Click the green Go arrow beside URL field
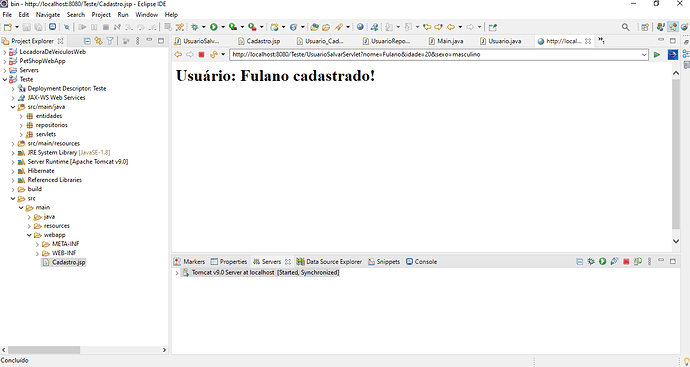The height and width of the screenshot is (367, 690). point(657,55)
